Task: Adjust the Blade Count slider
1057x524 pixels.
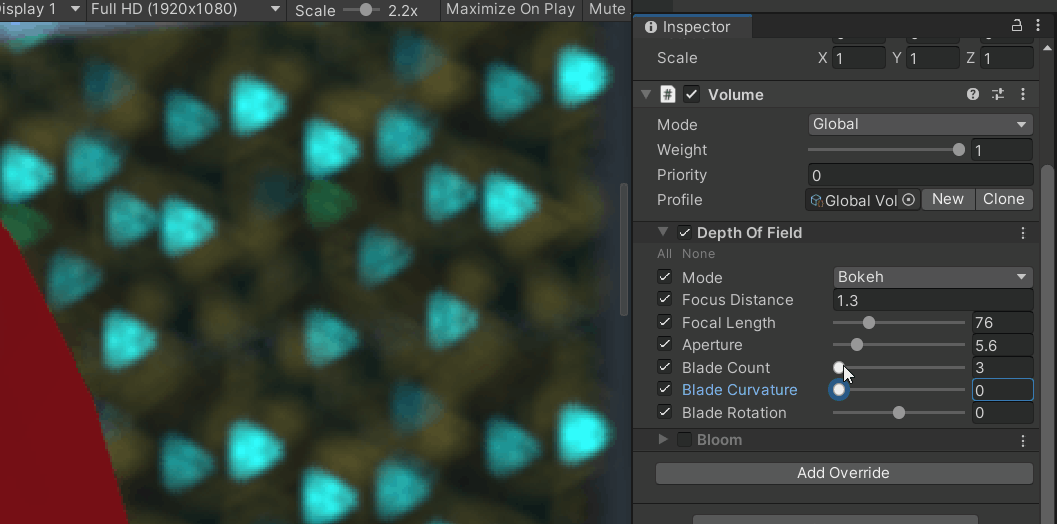Action: [899, 368]
